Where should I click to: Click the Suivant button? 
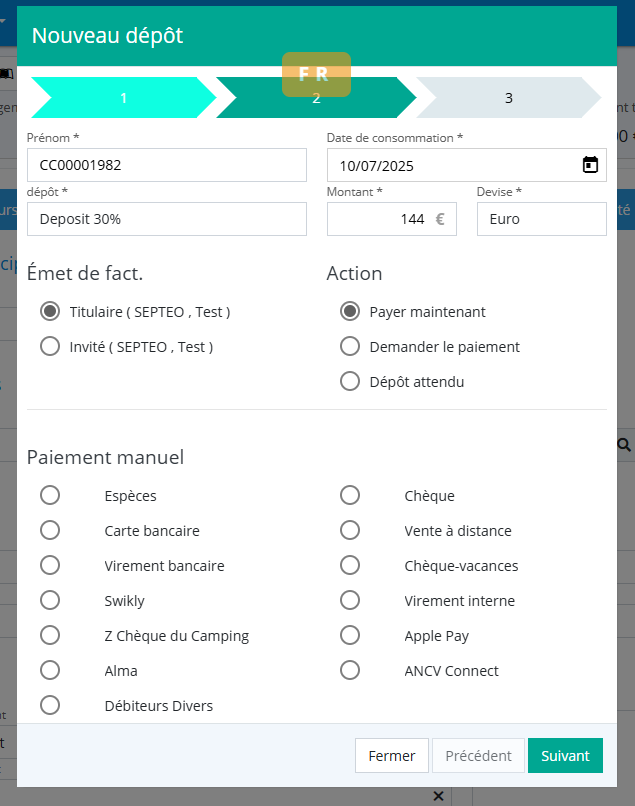pos(565,756)
